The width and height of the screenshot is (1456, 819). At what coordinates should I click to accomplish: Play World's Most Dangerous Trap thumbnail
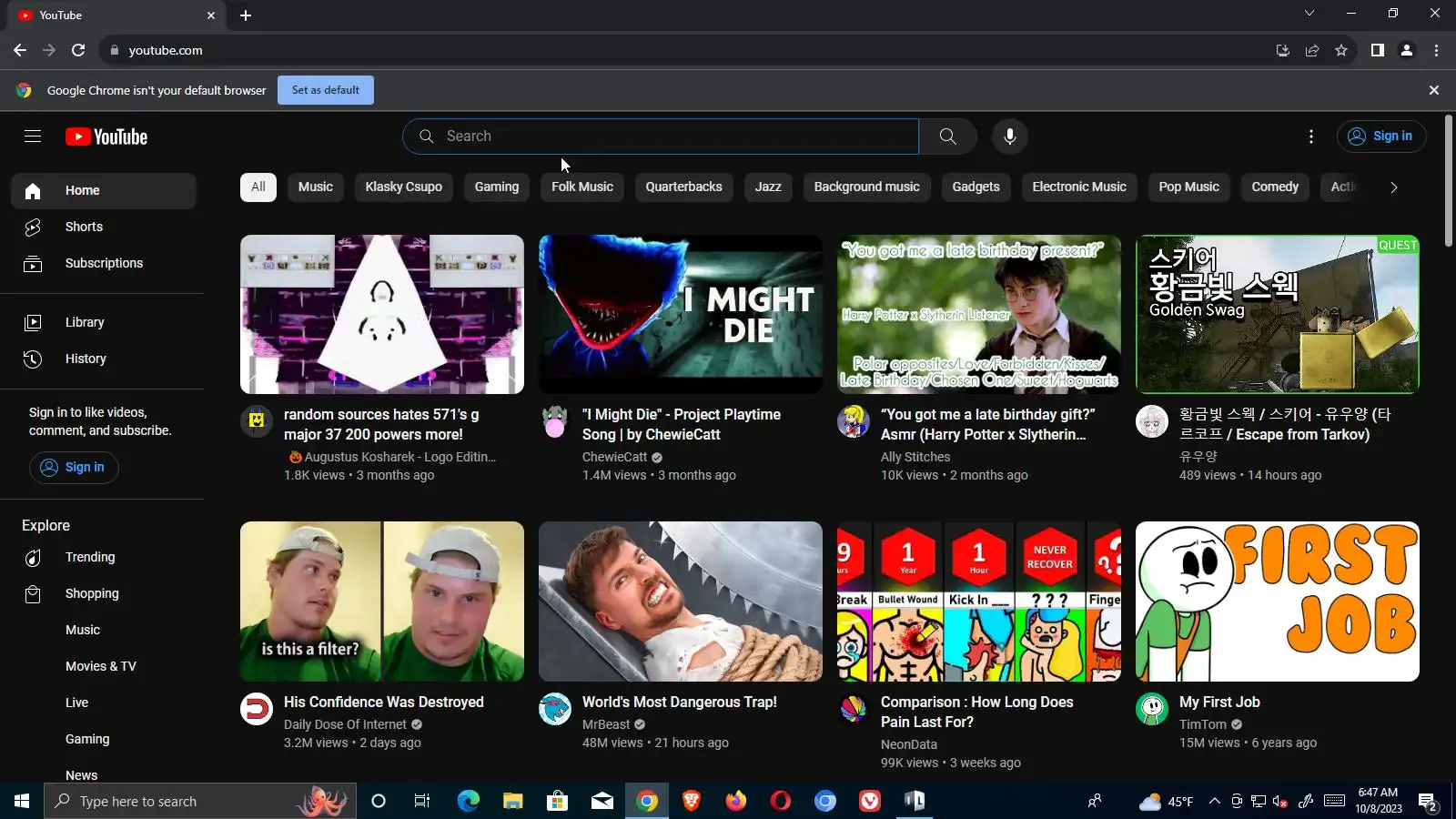pos(681,602)
